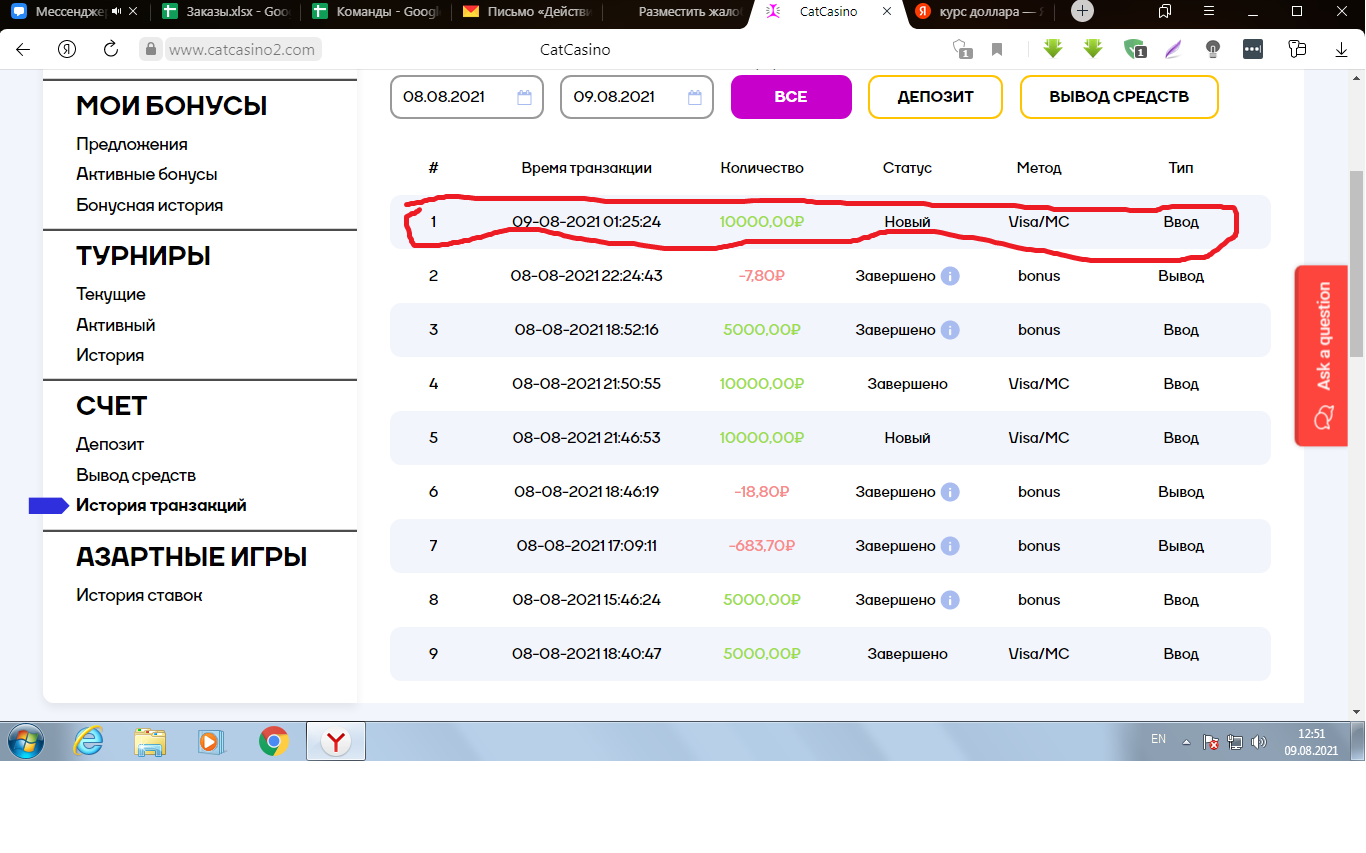Open Вывод средств sidebar link
The image size is (1366, 853).
point(136,475)
